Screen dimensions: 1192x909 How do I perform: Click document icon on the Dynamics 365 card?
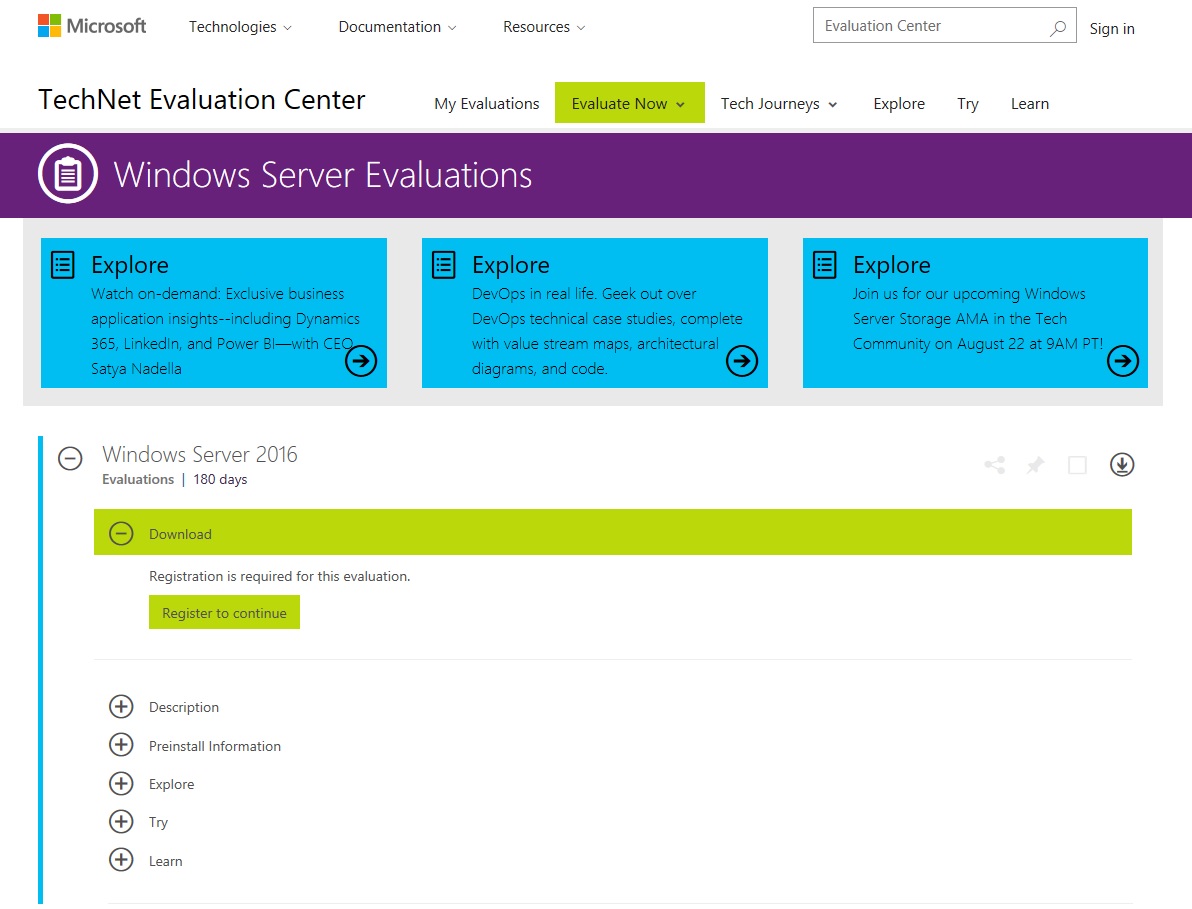tap(62, 265)
